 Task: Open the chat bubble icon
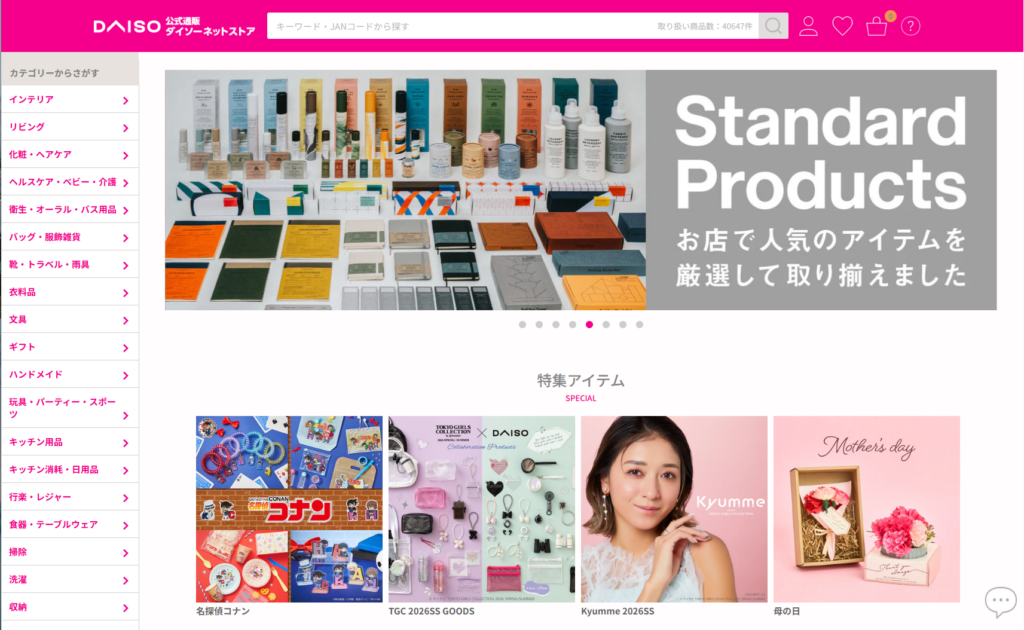pos(1000,601)
